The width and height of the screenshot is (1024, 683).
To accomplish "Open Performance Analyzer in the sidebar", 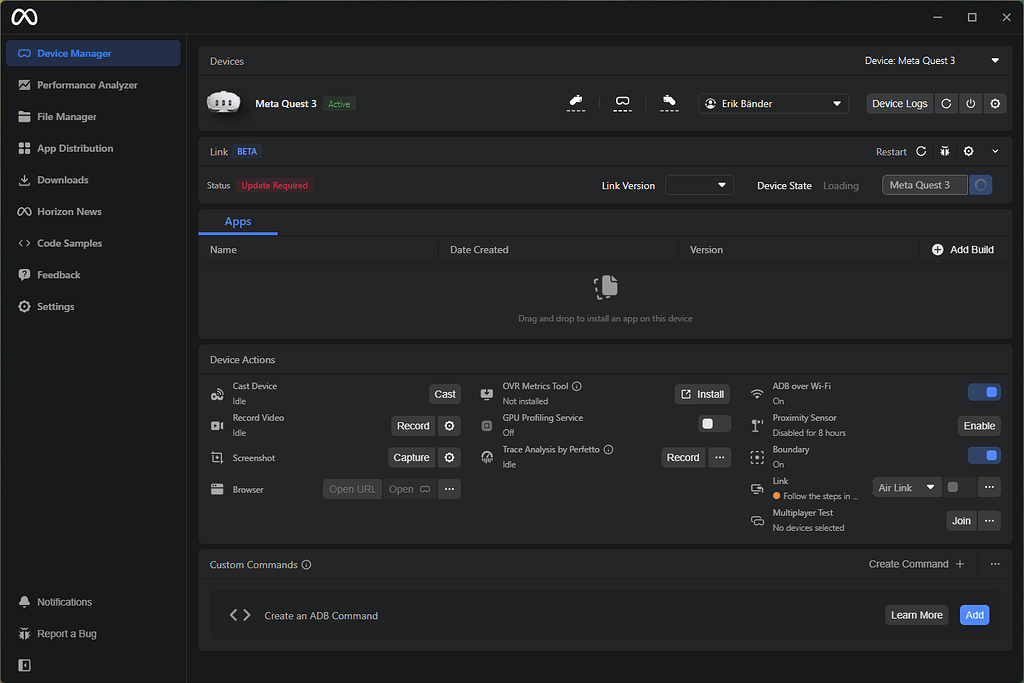I will (87, 85).
